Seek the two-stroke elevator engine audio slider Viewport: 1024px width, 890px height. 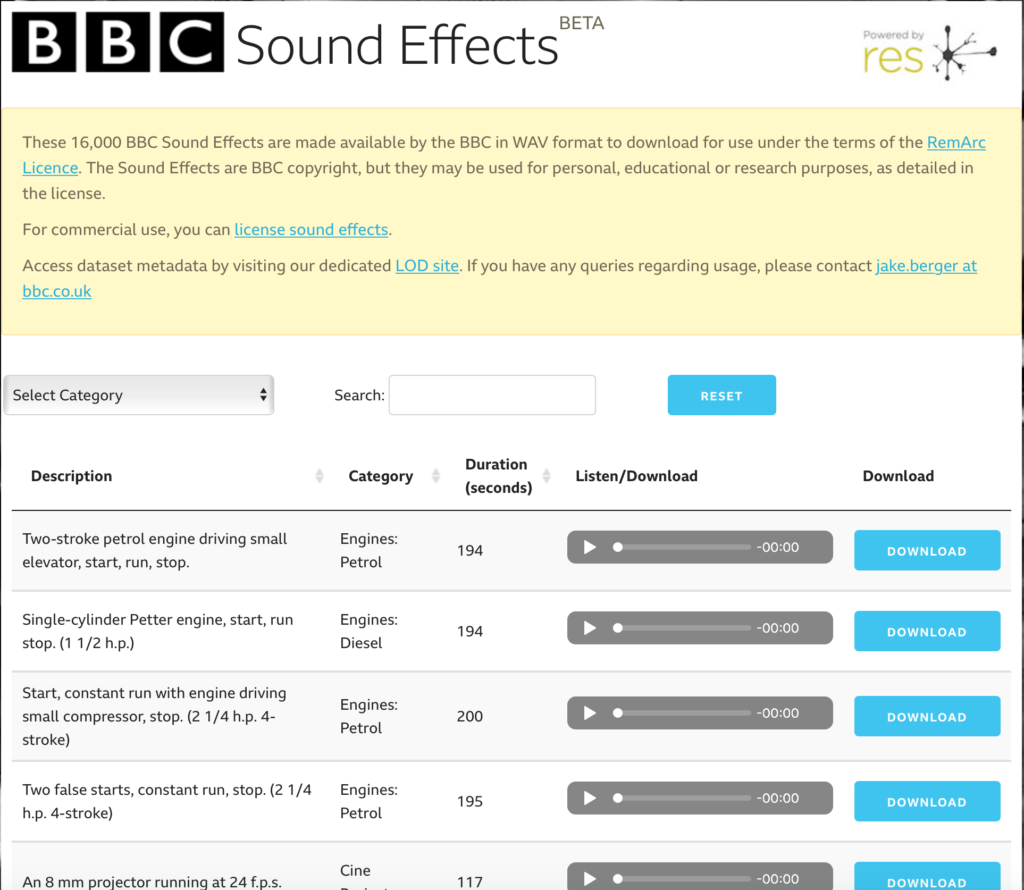(x=682, y=547)
